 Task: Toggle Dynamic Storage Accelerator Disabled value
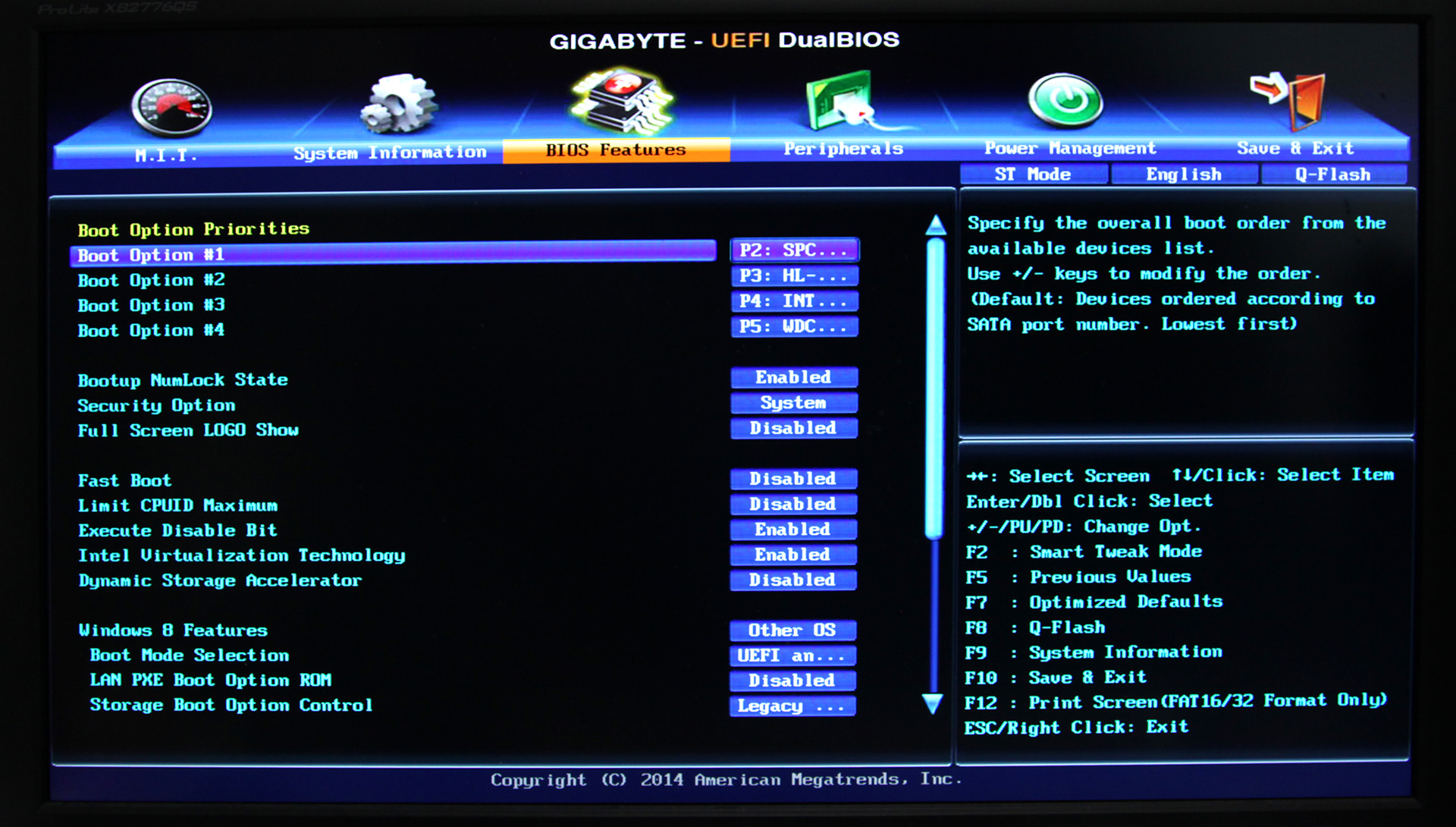793,580
